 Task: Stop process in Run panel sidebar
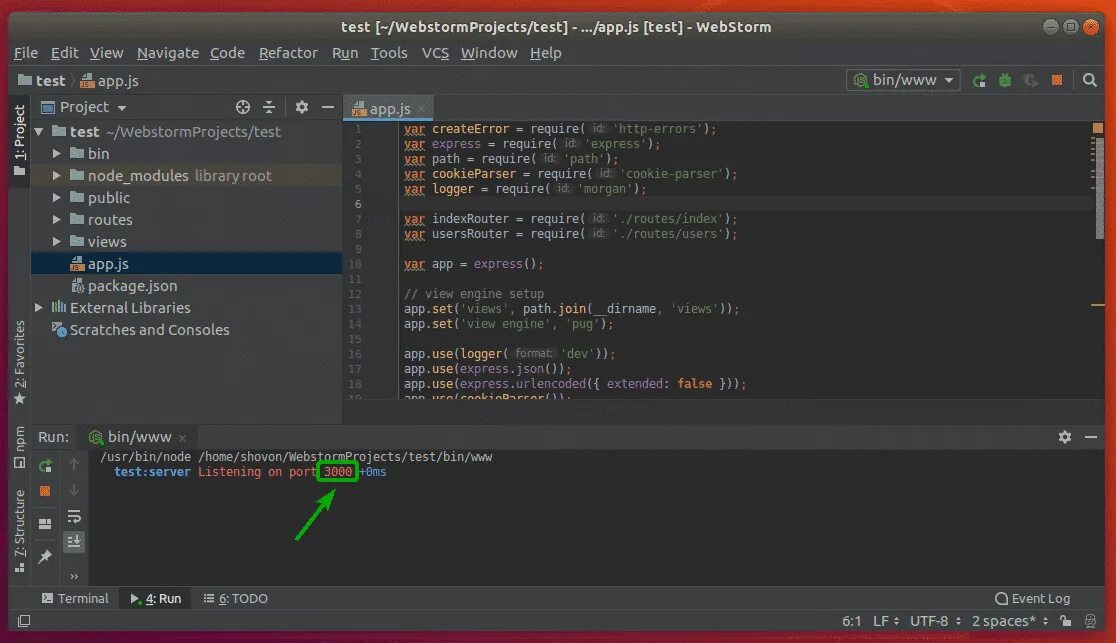pyautogui.click(x=45, y=491)
